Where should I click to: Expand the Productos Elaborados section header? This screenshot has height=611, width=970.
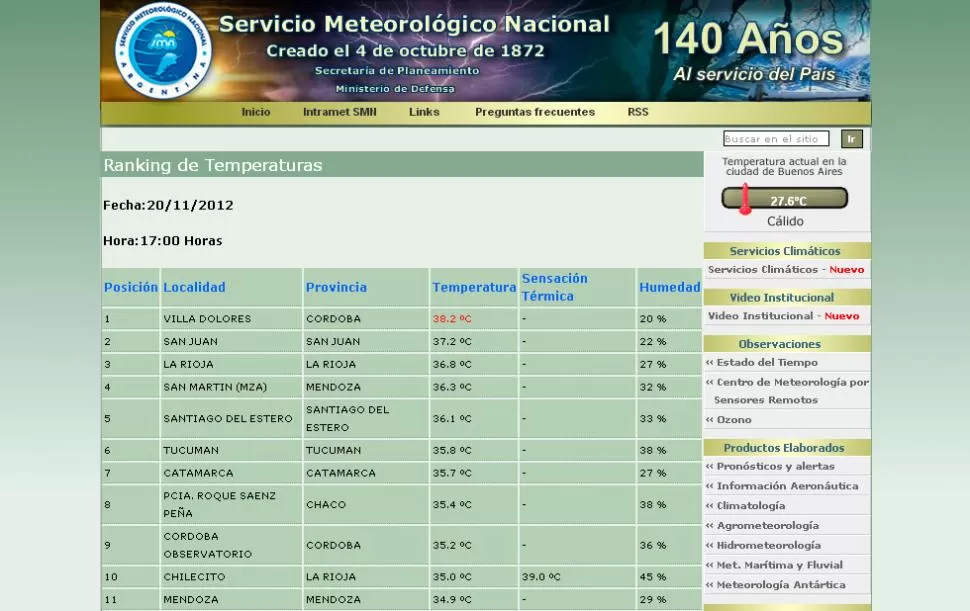[786, 447]
